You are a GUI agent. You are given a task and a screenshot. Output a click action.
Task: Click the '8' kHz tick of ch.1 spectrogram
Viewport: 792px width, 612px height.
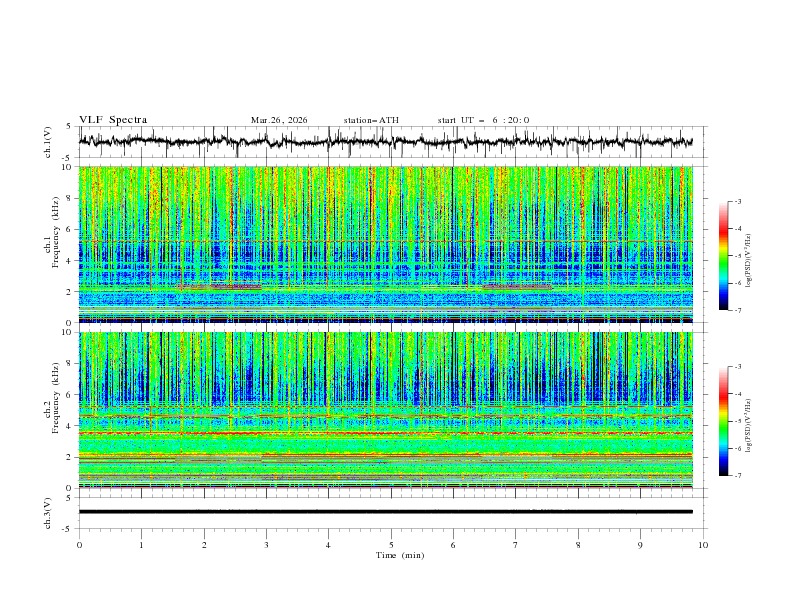tap(71, 198)
